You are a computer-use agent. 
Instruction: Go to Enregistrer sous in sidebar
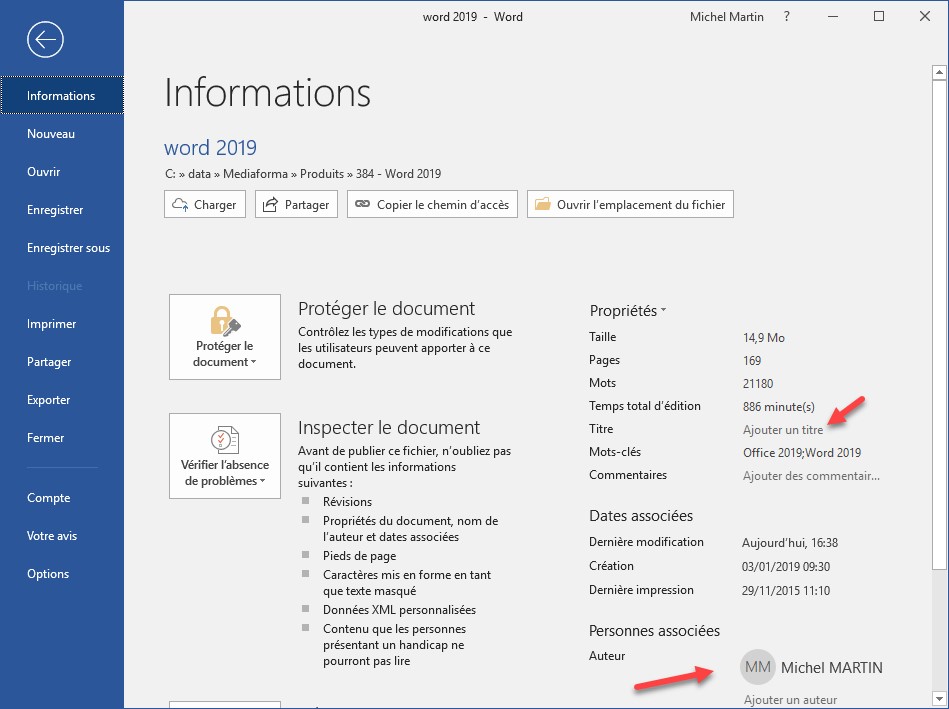tap(68, 248)
